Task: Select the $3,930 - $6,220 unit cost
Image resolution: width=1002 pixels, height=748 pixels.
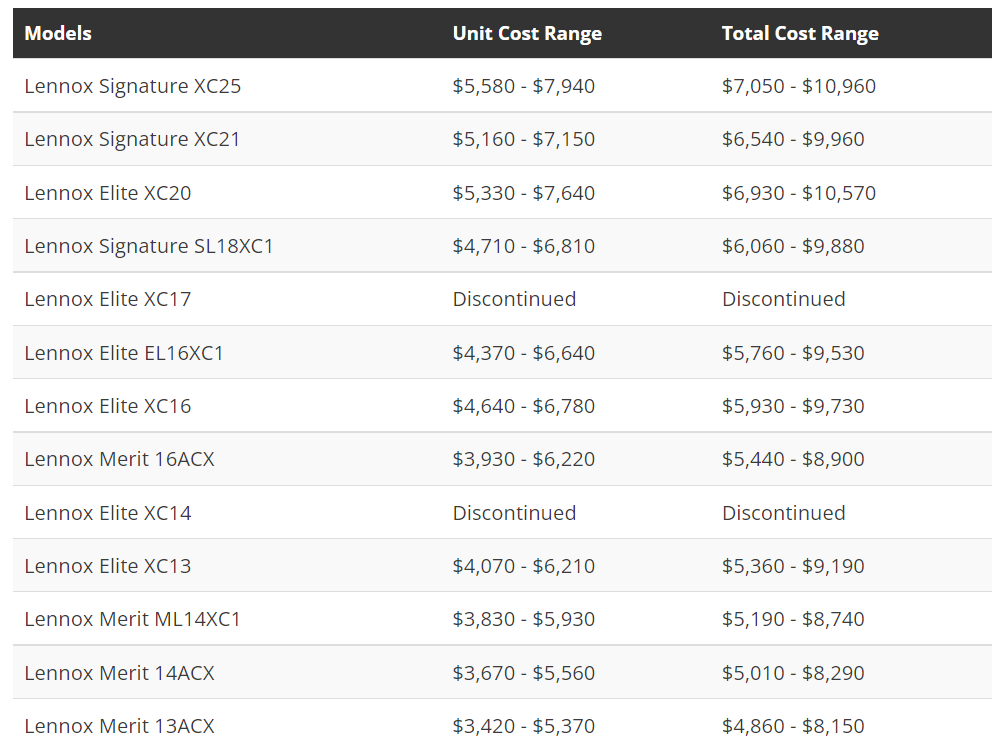Action: (x=523, y=459)
